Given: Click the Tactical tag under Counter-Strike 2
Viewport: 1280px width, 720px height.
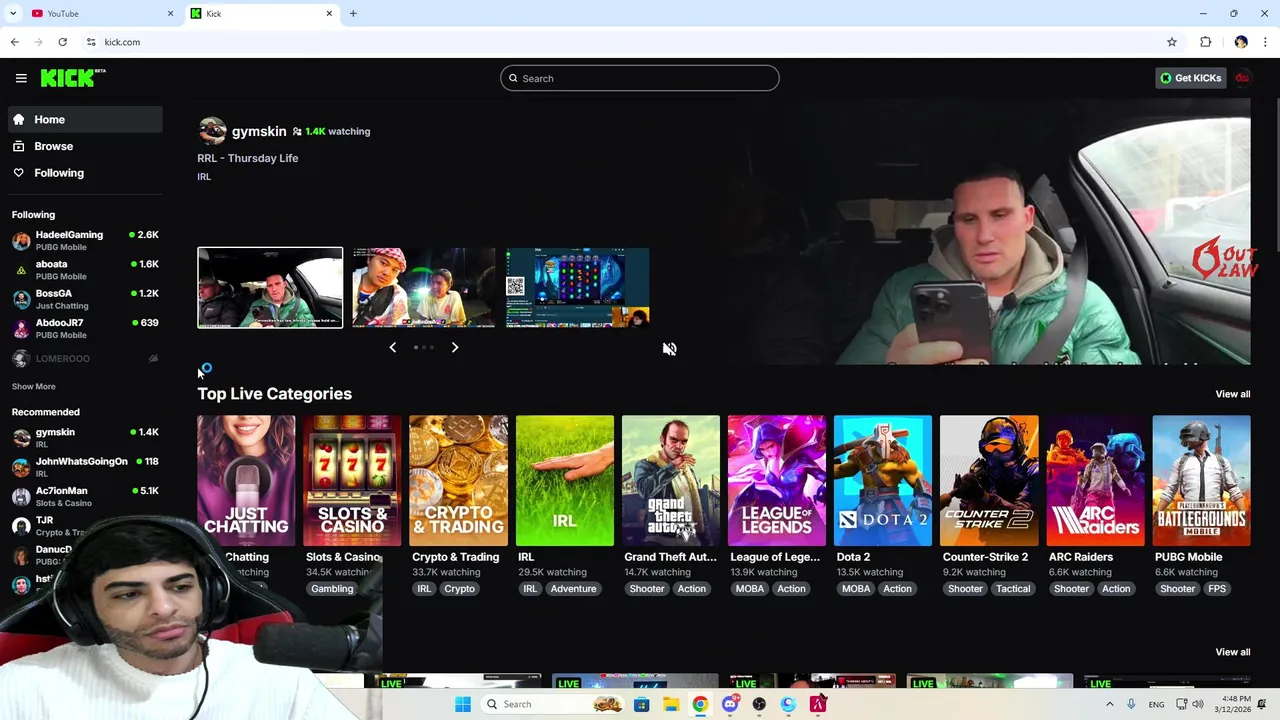Looking at the screenshot, I should (1012, 589).
